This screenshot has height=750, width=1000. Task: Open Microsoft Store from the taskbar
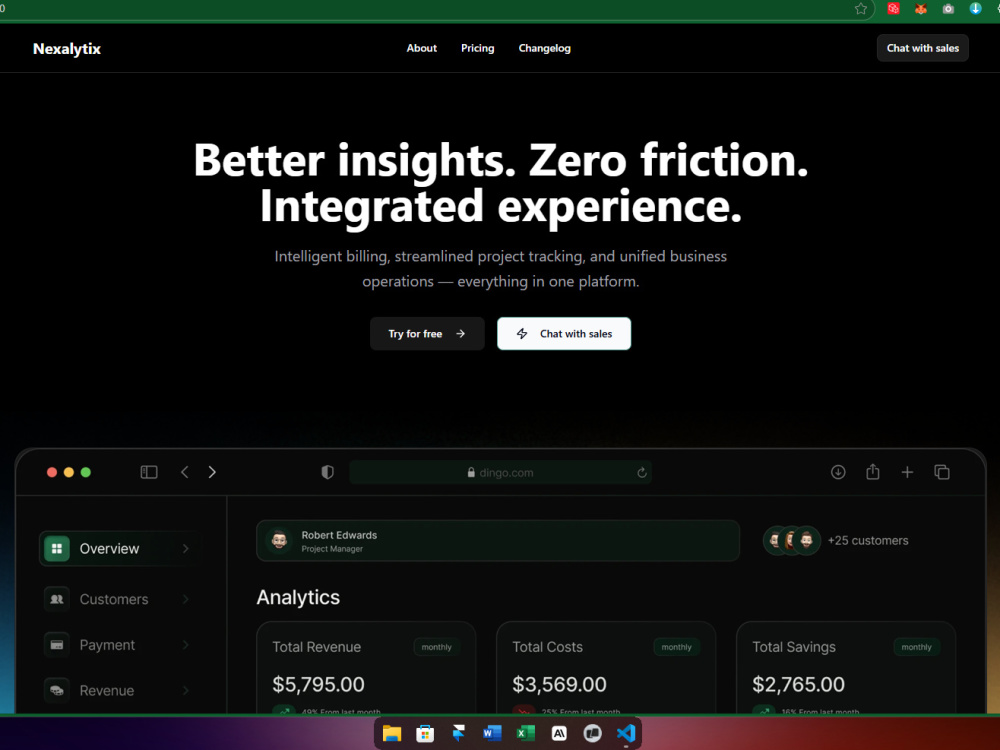click(425, 733)
